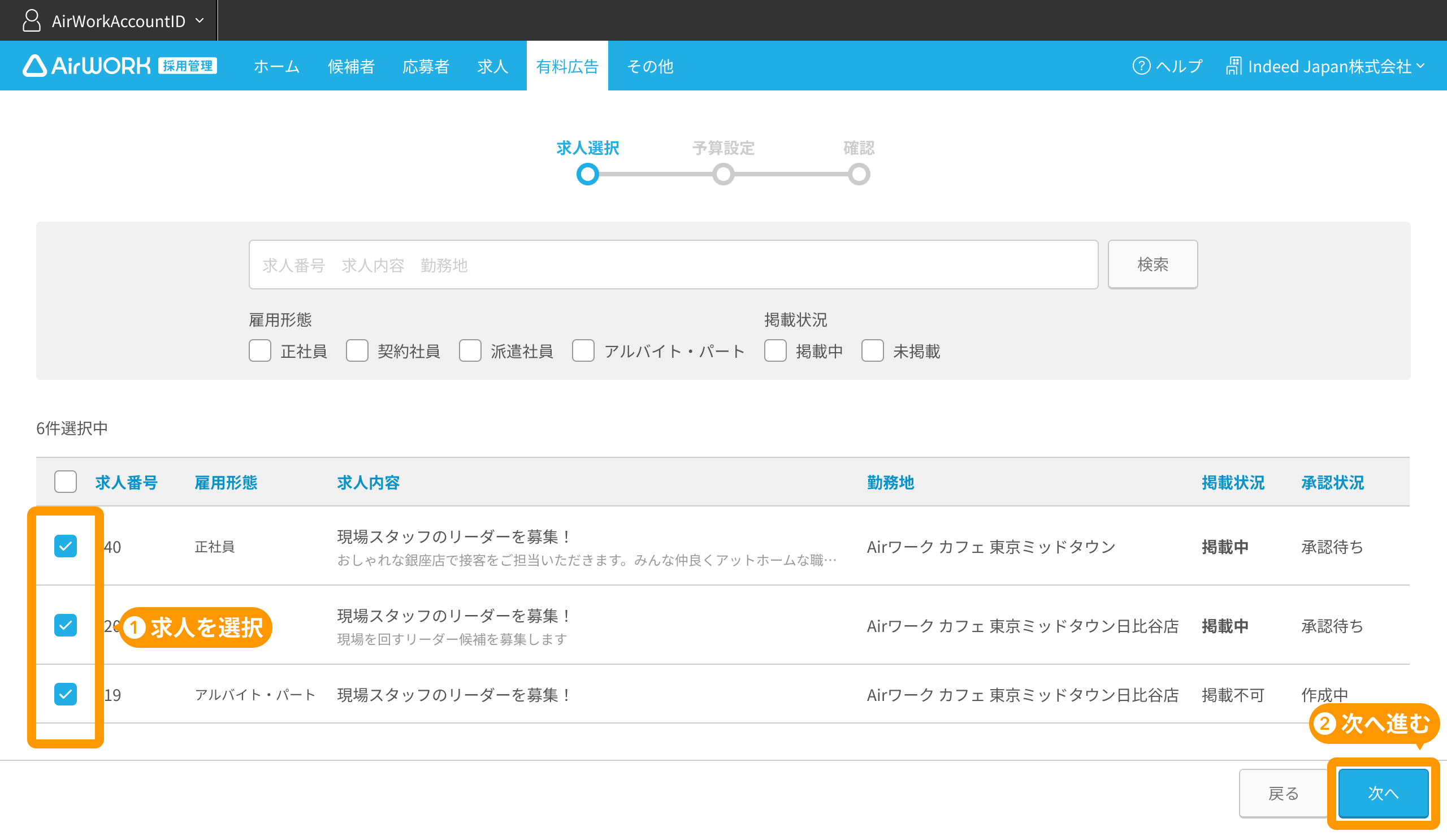Viewport: 1447px width, 840px height.
Task: Sort by 掲載状況 column header
Action: (1233, 482)
